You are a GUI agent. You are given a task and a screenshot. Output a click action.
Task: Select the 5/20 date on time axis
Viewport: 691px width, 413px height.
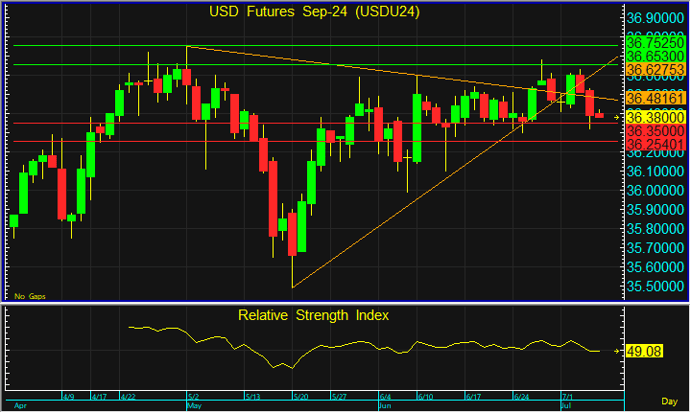pos(298,397)
